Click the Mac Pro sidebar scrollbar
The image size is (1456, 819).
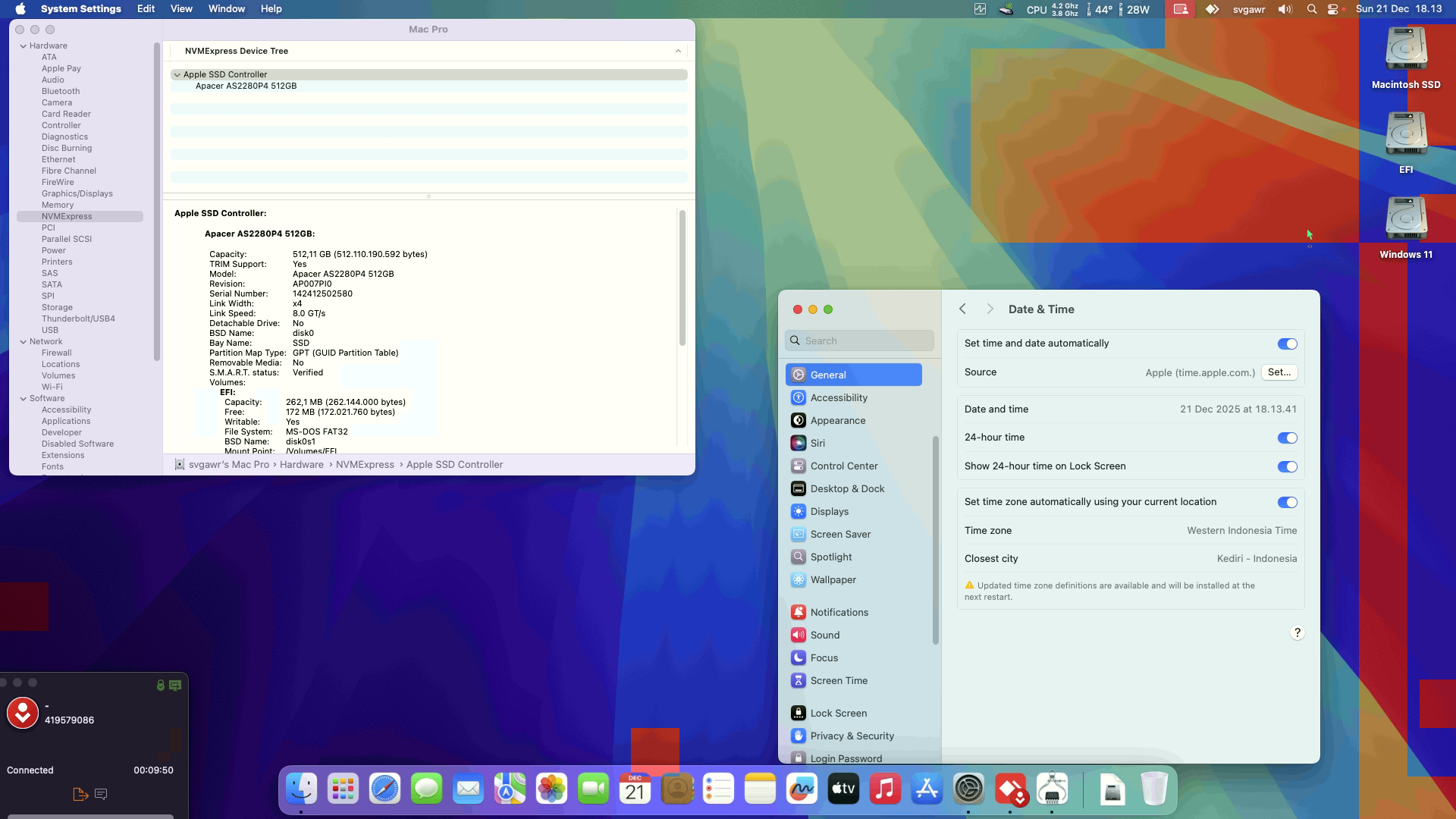coord(156,202)
